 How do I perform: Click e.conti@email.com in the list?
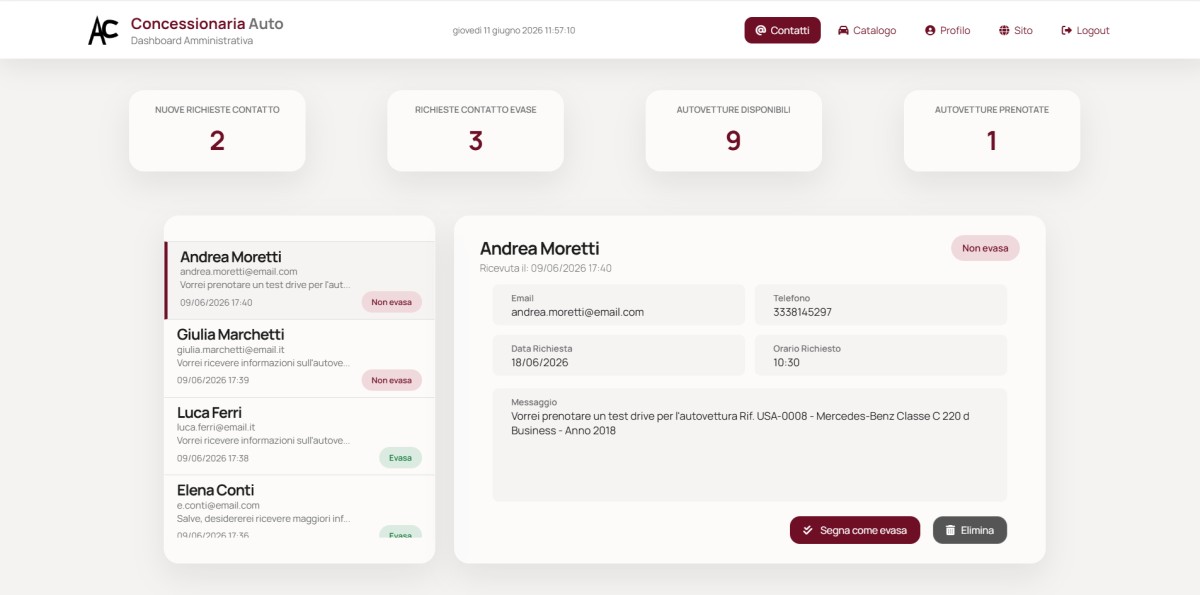[218, 506]
